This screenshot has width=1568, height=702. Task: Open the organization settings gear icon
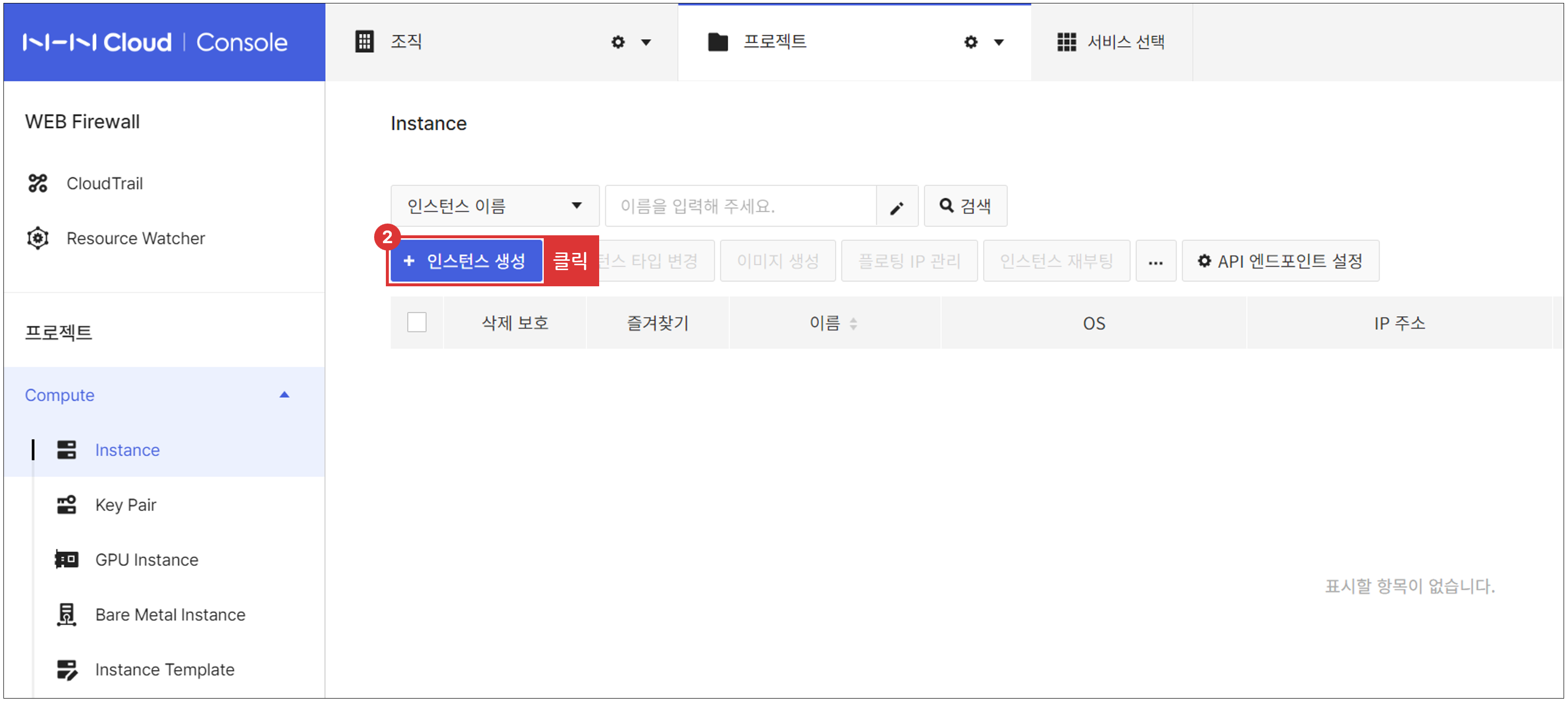pos(617,41)
